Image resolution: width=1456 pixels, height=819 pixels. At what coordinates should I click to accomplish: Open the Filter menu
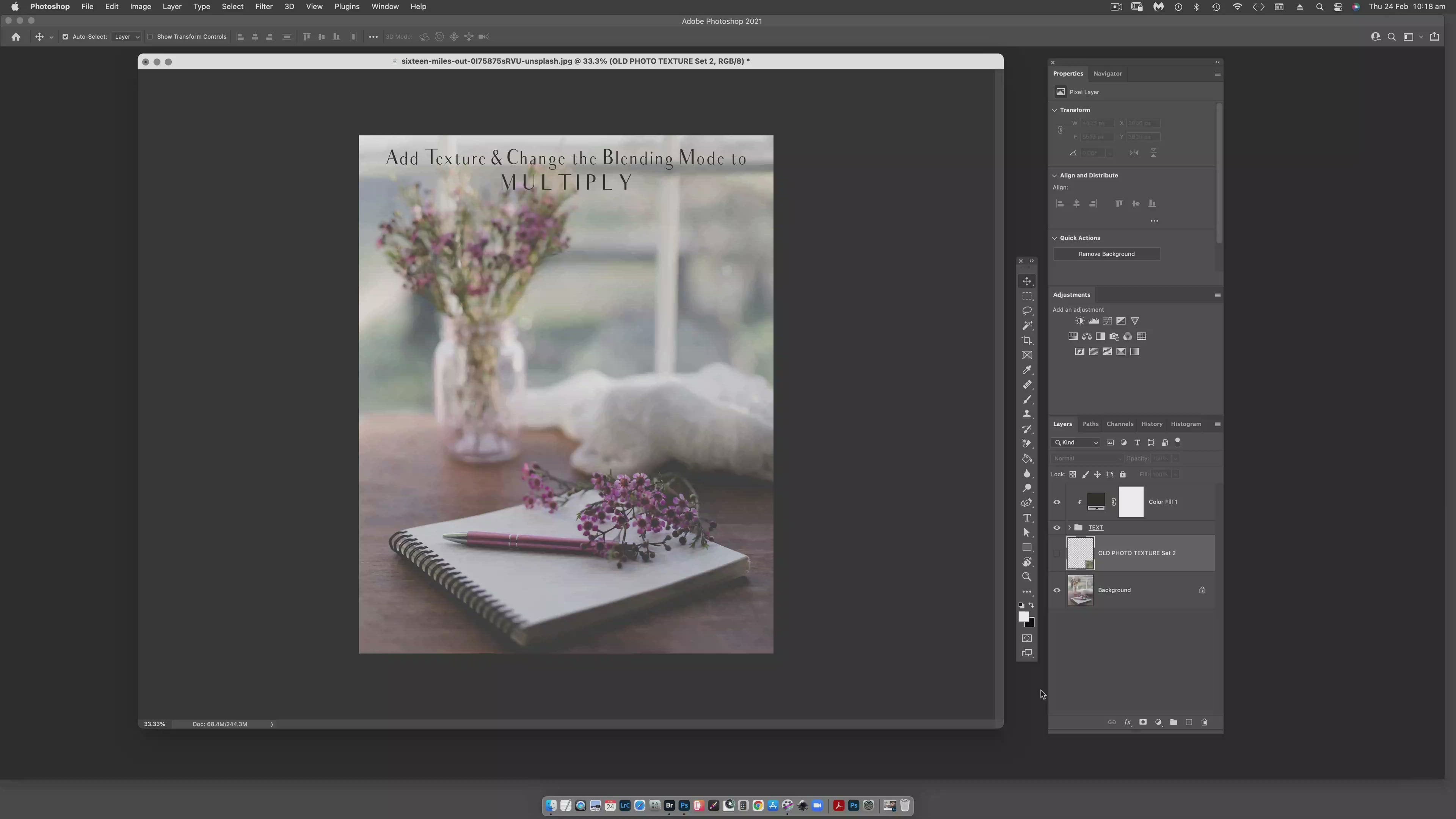[264, 7]
